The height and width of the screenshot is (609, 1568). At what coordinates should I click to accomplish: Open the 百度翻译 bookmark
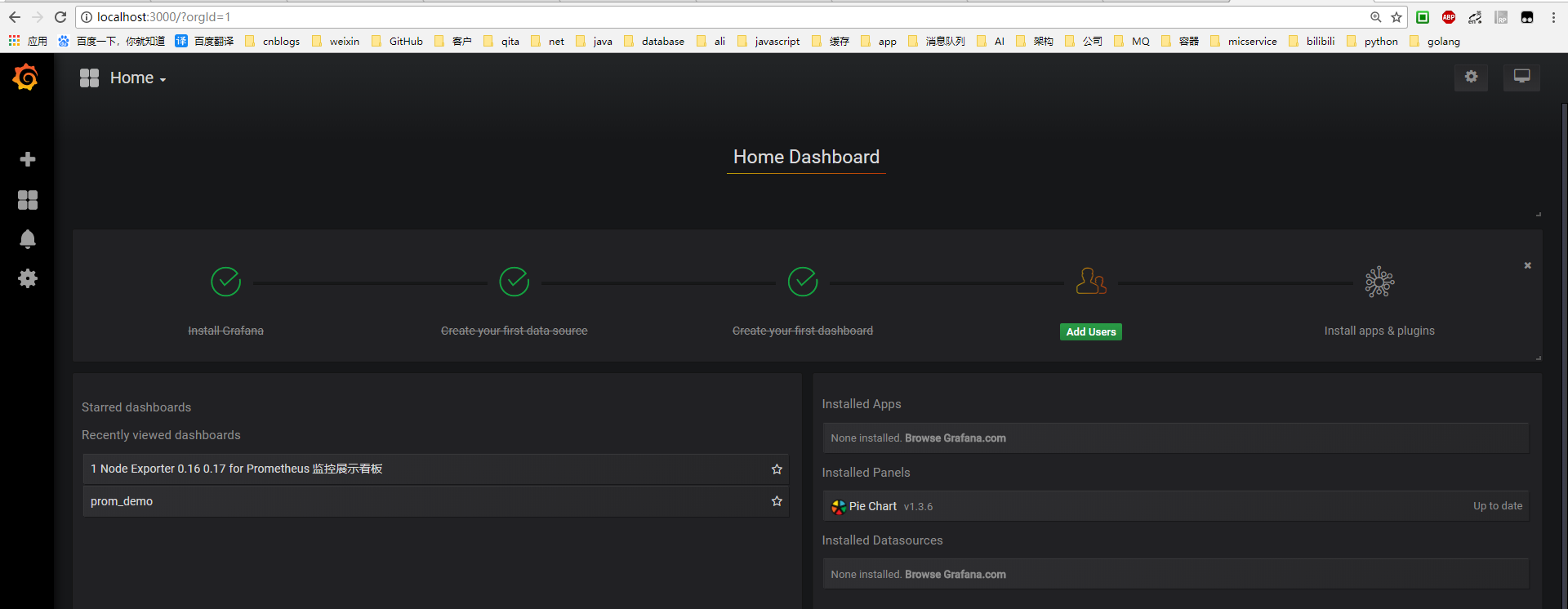pos(205,41)
